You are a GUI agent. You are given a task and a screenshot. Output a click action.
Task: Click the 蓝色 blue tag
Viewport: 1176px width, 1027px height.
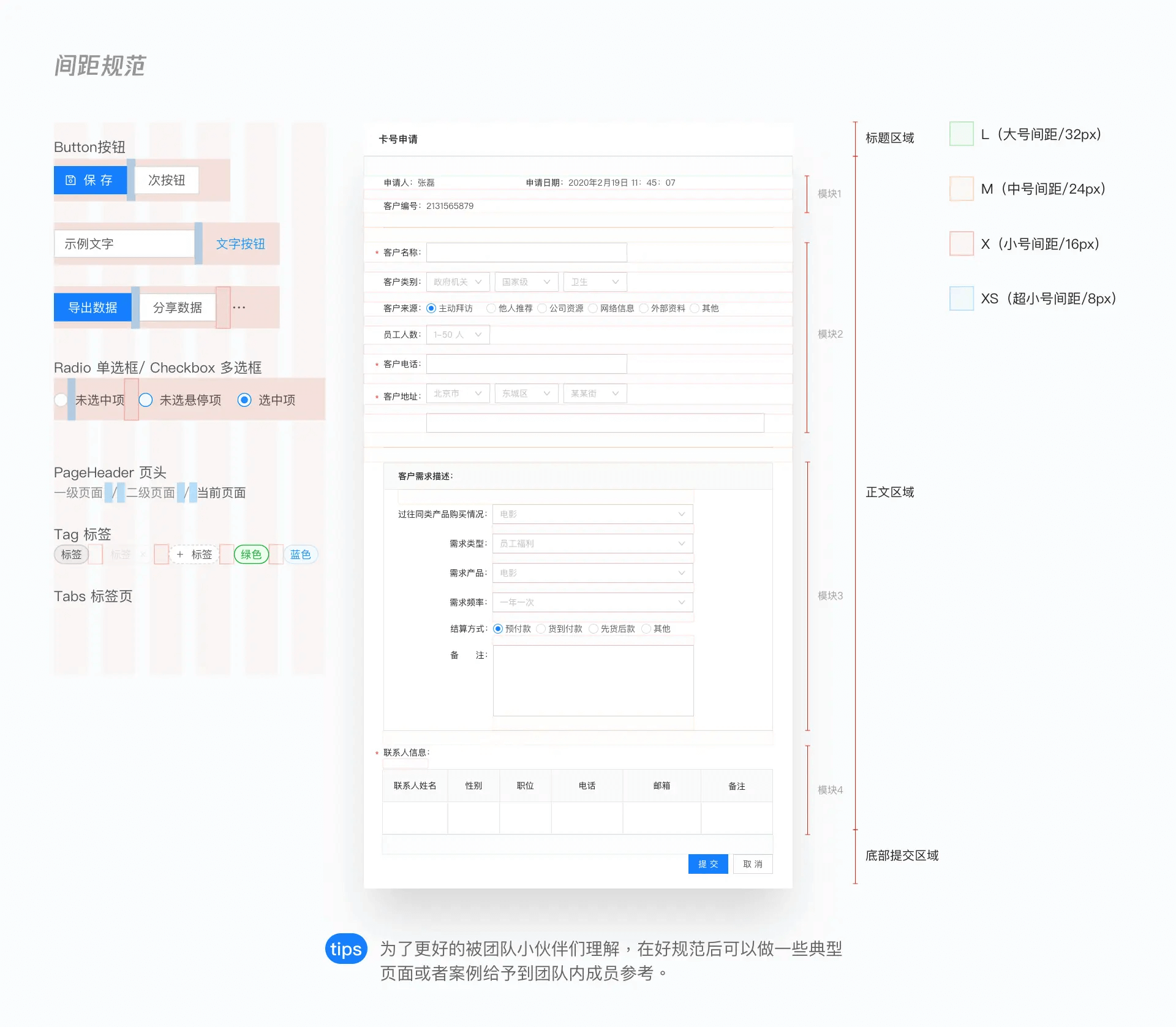coord(300,555)
